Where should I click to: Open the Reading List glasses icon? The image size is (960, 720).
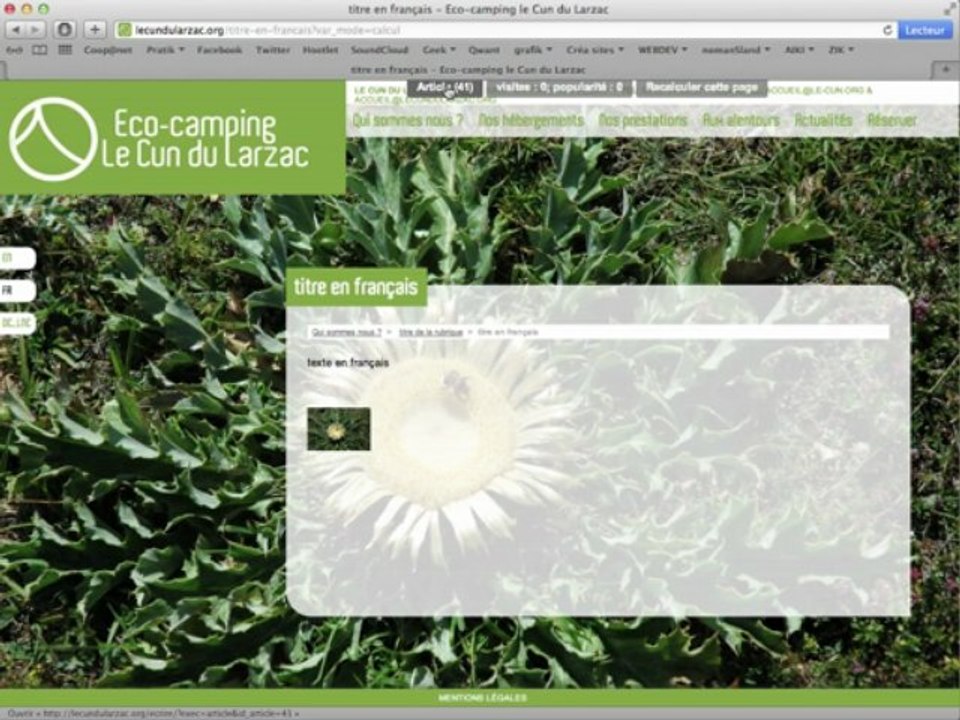(x=13, y=50)
